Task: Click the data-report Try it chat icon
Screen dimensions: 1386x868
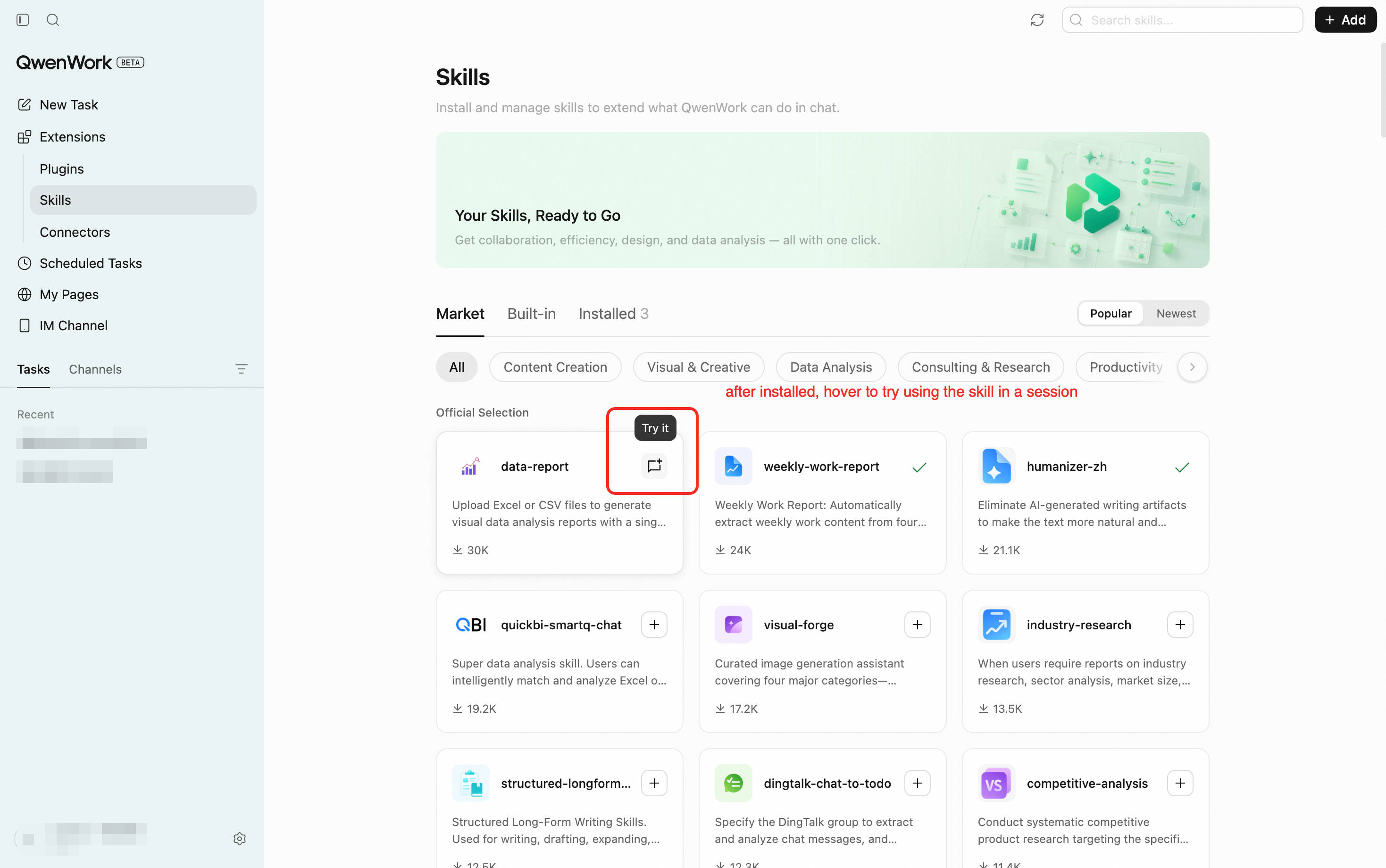Action: tap(654, 466)
